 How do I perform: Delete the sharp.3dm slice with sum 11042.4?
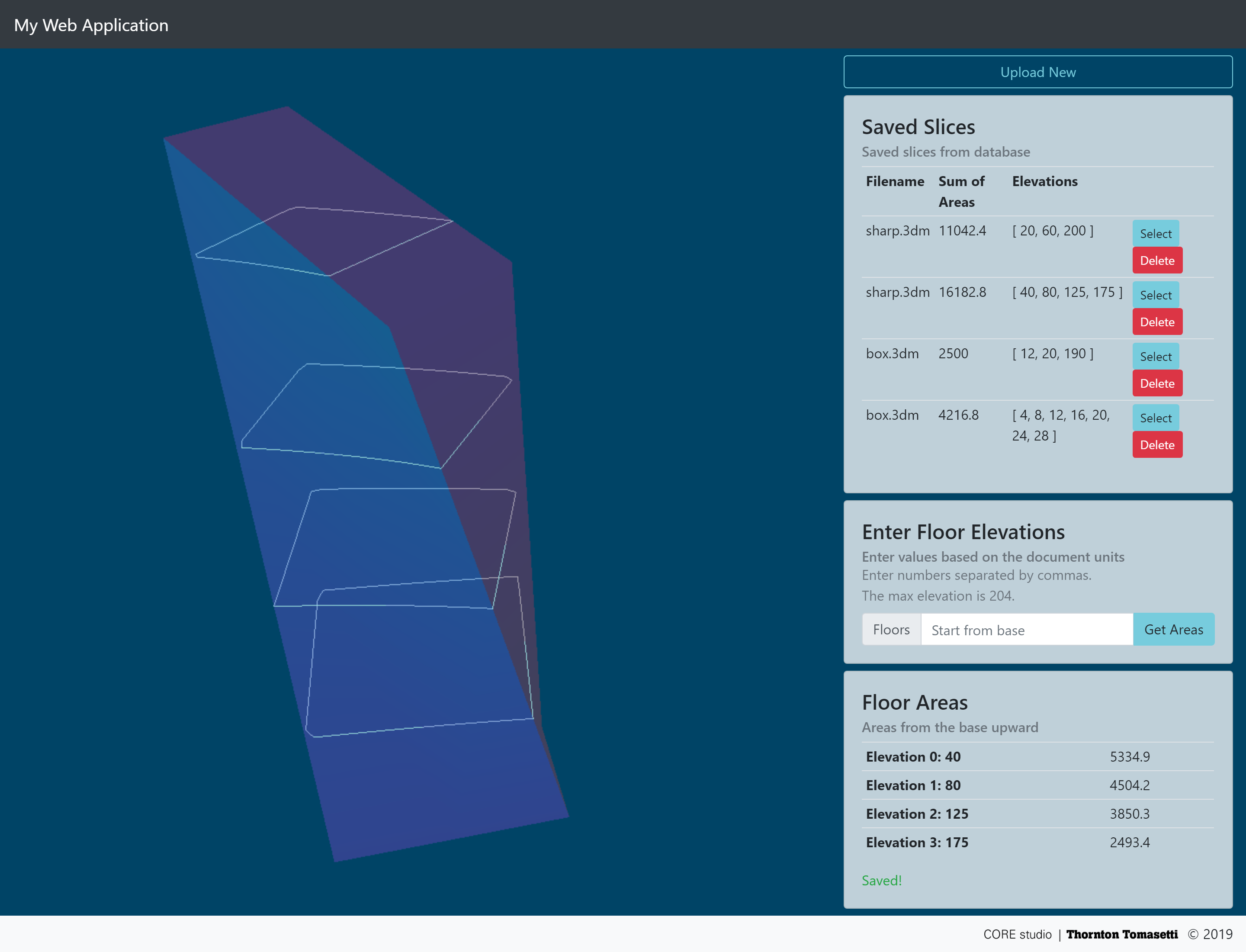[x=1156, y=261]
